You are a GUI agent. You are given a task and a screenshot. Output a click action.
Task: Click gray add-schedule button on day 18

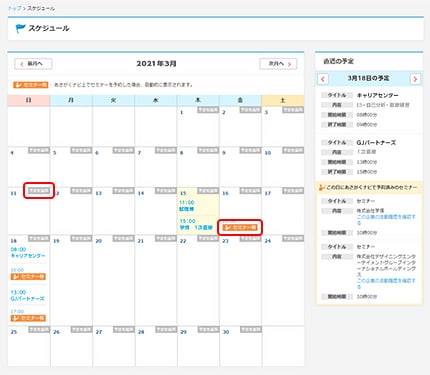[39, 238]
